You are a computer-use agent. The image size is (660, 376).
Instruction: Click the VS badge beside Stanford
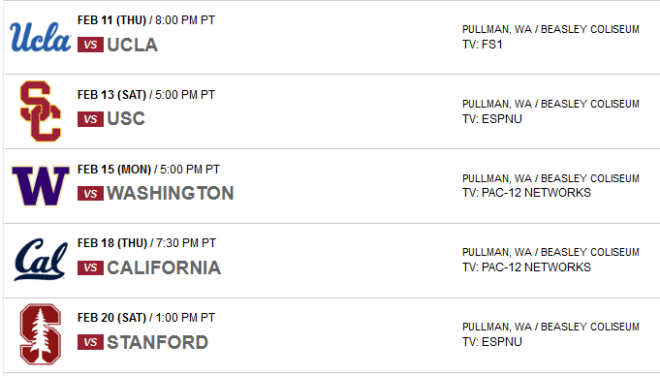(90, 342)
